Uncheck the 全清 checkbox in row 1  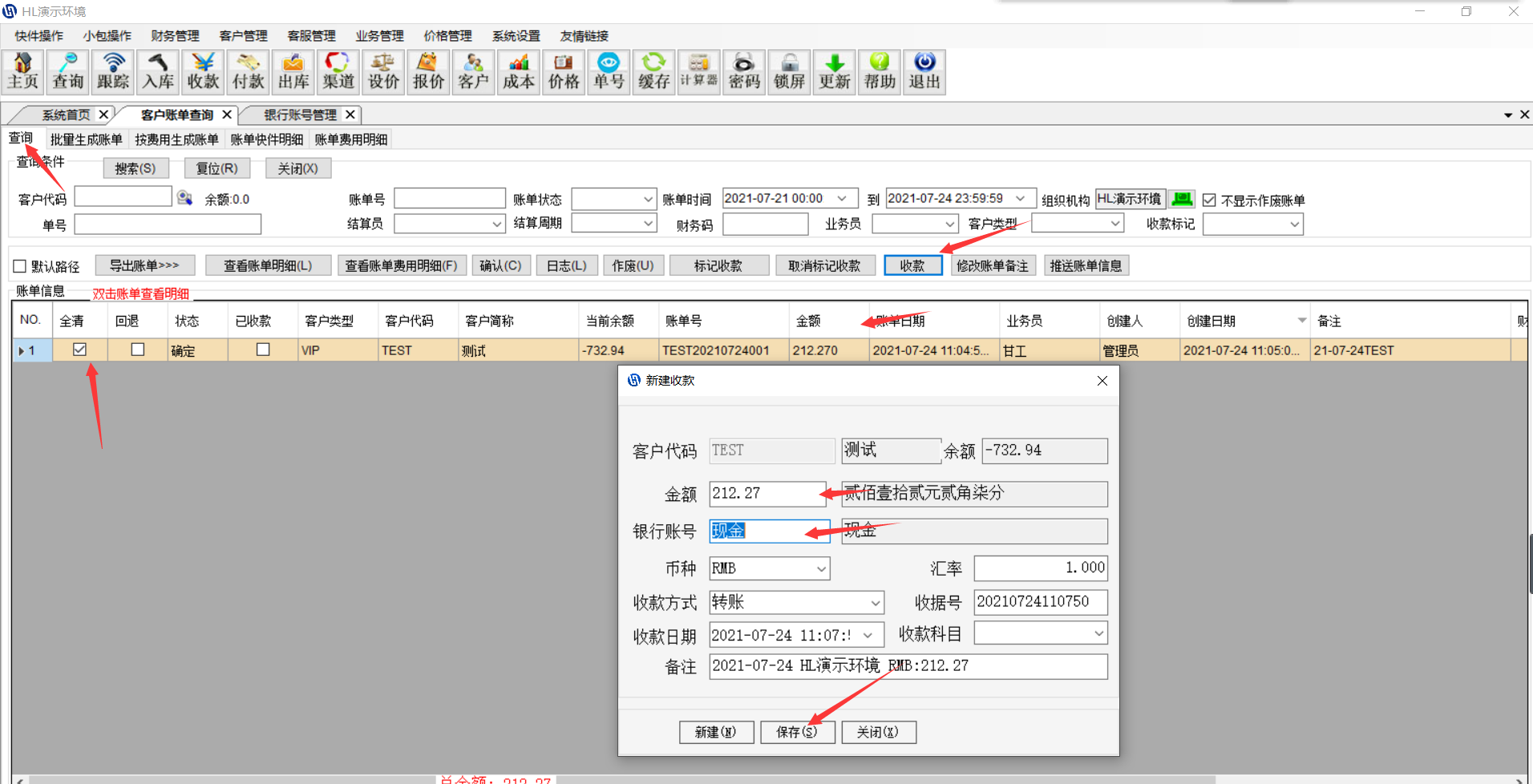(79, 350)
